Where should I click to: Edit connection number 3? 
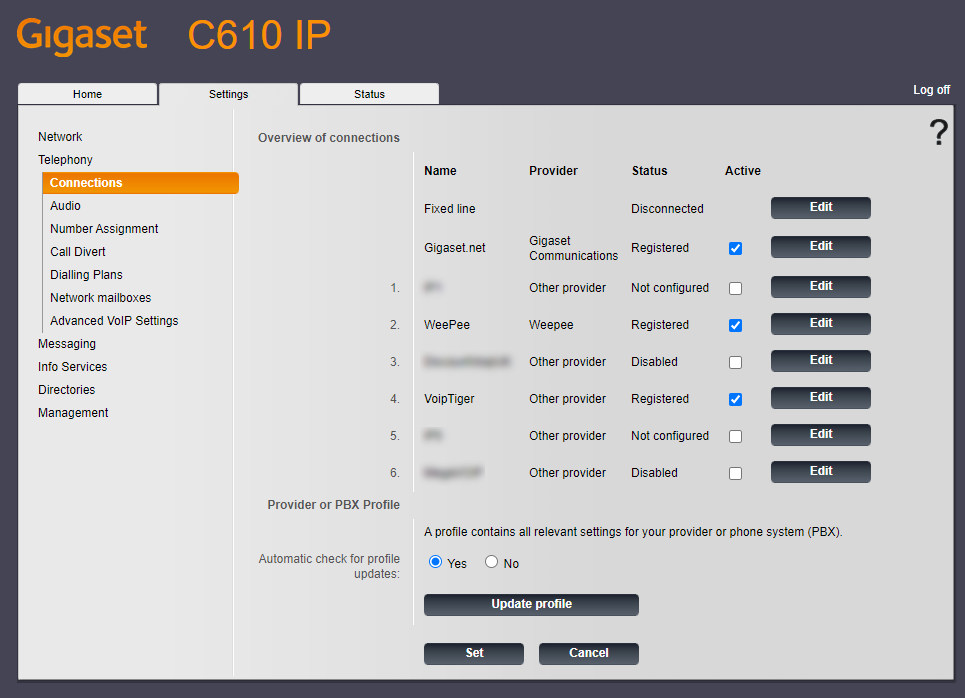pos(820,360)
